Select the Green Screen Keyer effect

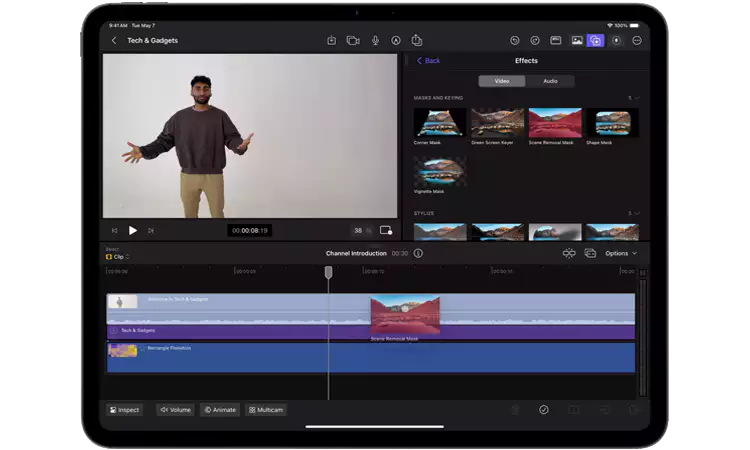point(497,122)
